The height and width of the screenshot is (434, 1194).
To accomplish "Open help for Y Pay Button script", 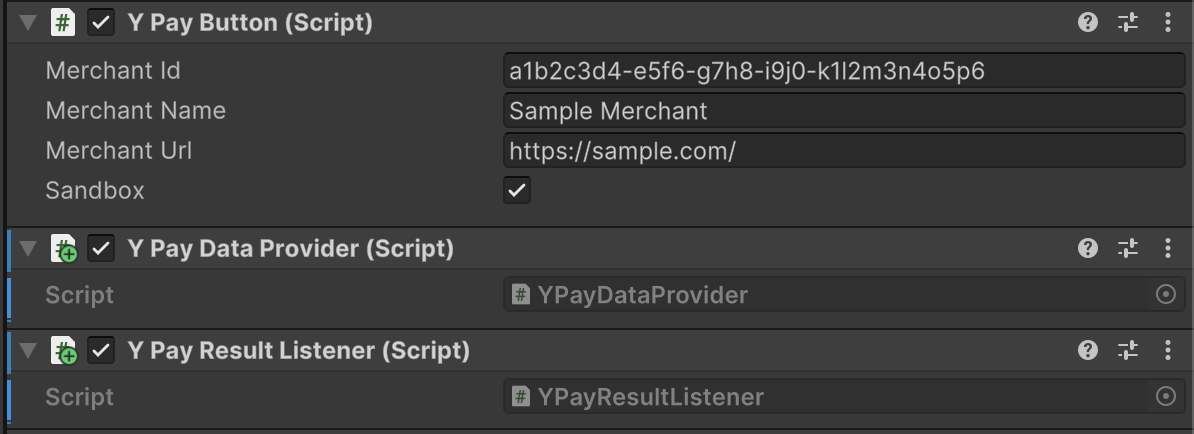I will coord(1088,23).
